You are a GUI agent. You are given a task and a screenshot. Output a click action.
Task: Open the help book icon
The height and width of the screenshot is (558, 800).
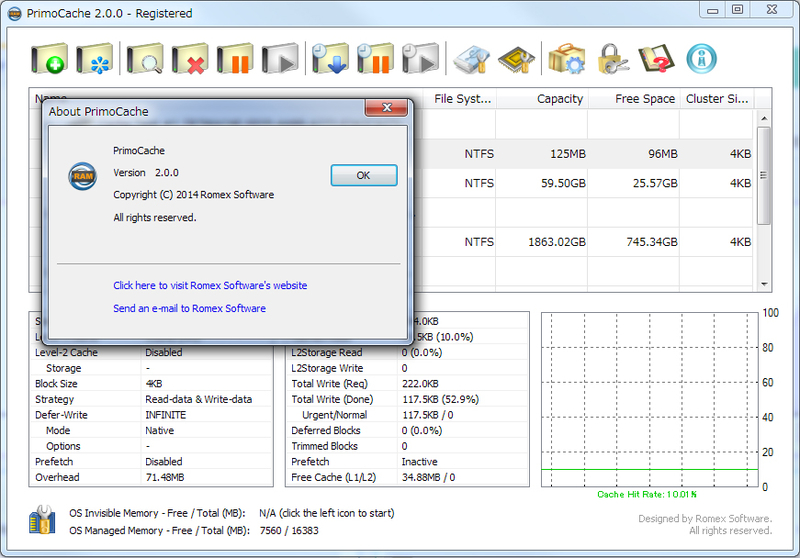coord(657,59)
